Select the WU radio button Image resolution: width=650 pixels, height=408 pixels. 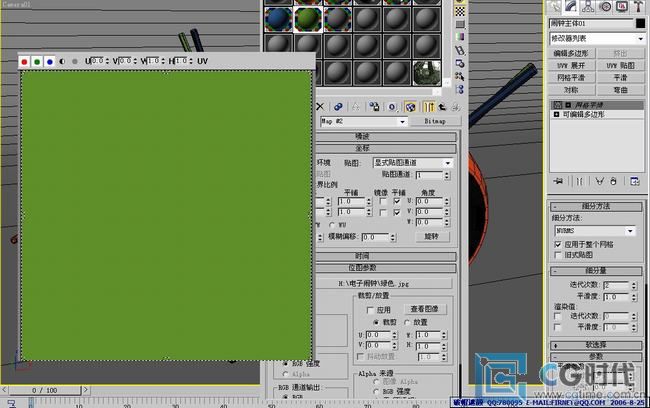coord(332,225)
